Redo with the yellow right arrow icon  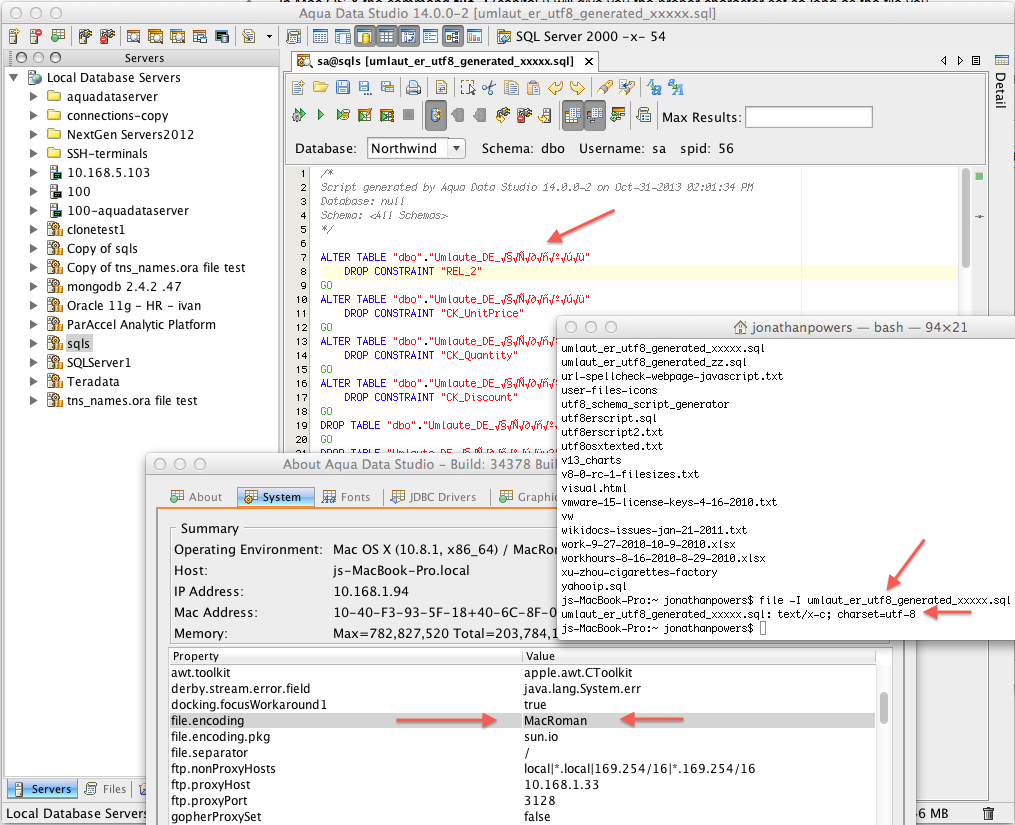point(577,87)
